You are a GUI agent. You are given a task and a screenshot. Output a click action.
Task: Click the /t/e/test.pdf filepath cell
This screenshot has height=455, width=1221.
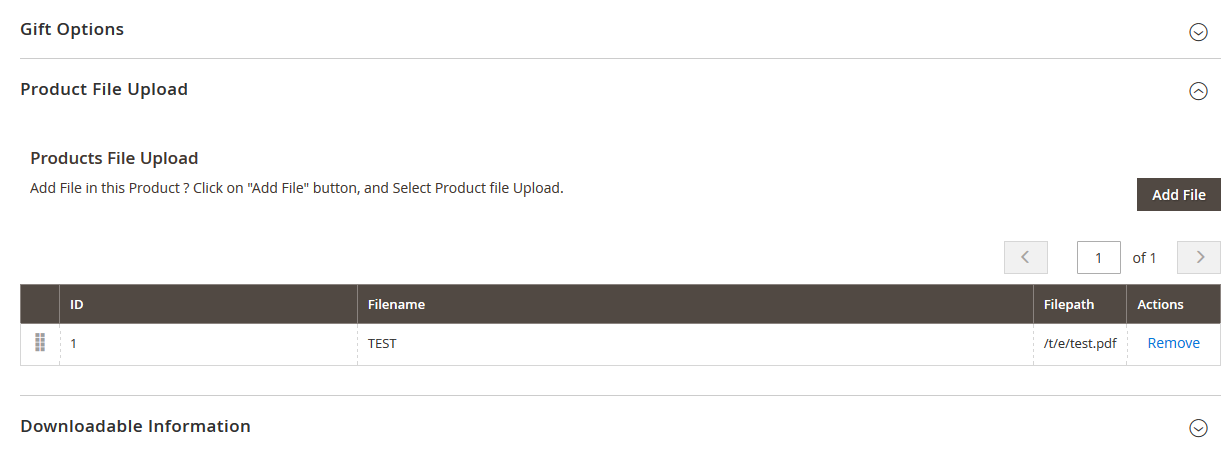click(x=1079, y=343)
